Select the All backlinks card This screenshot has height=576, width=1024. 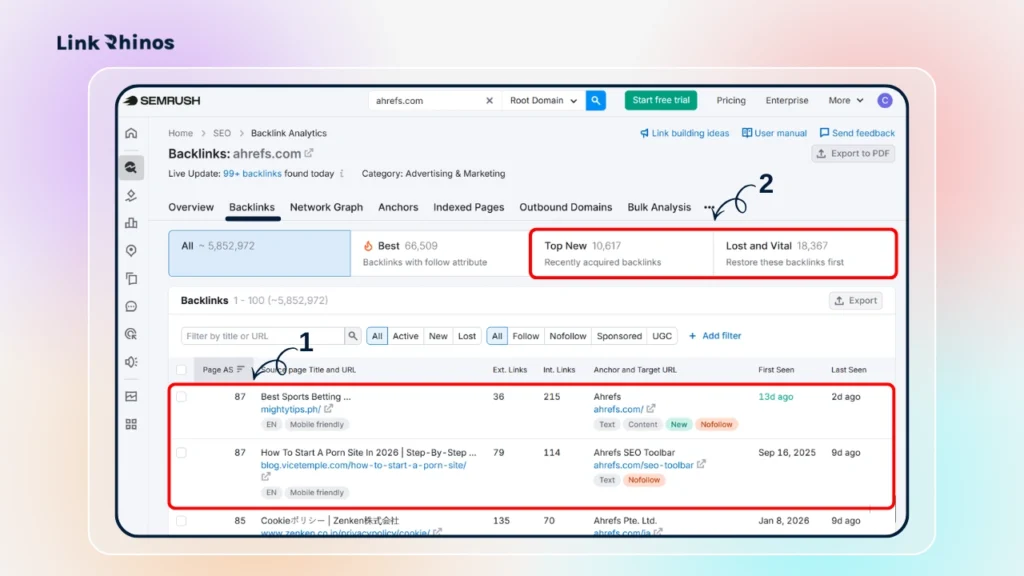click(x=259, y=253)
